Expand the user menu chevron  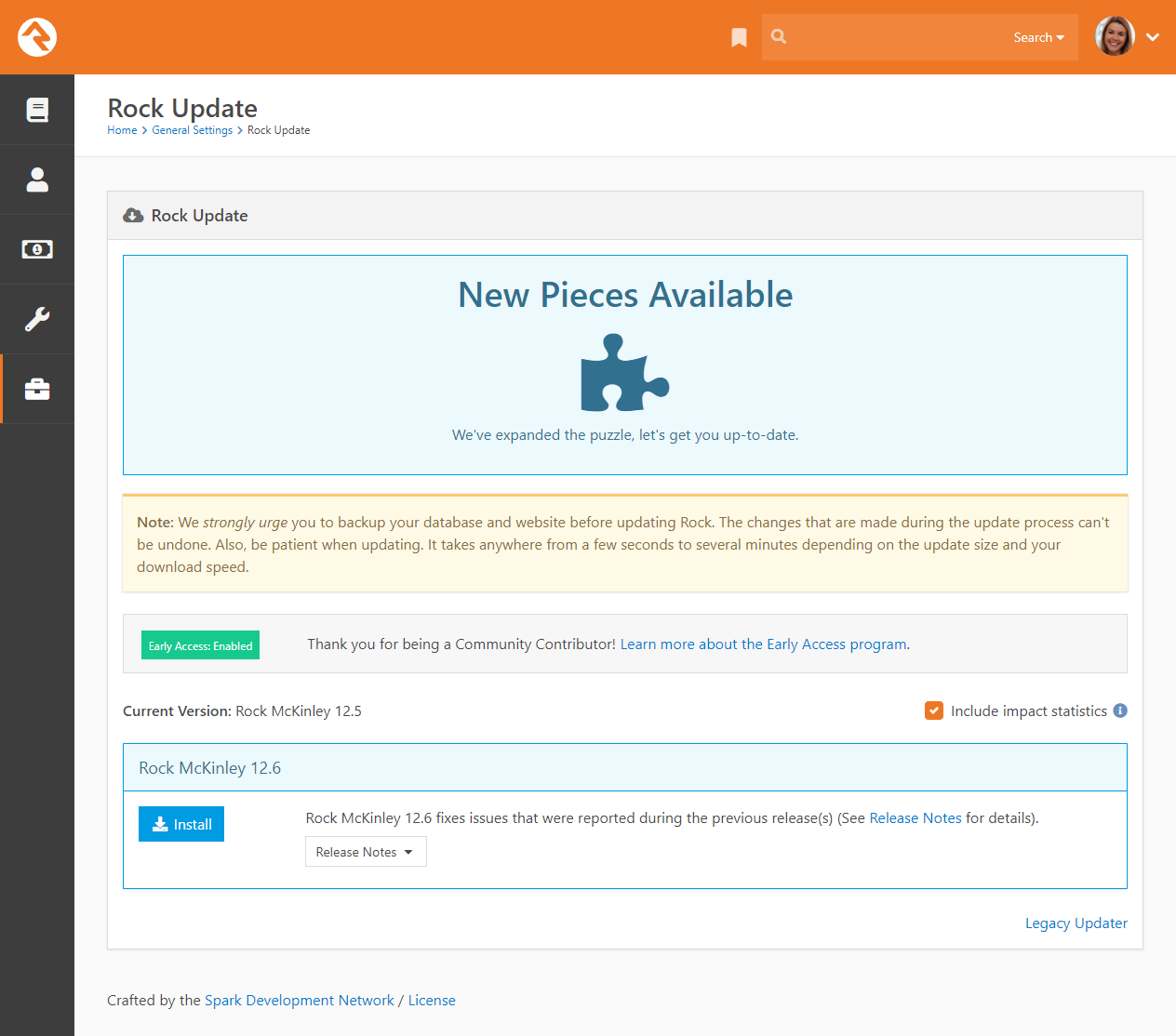(x=1153, y=37)
